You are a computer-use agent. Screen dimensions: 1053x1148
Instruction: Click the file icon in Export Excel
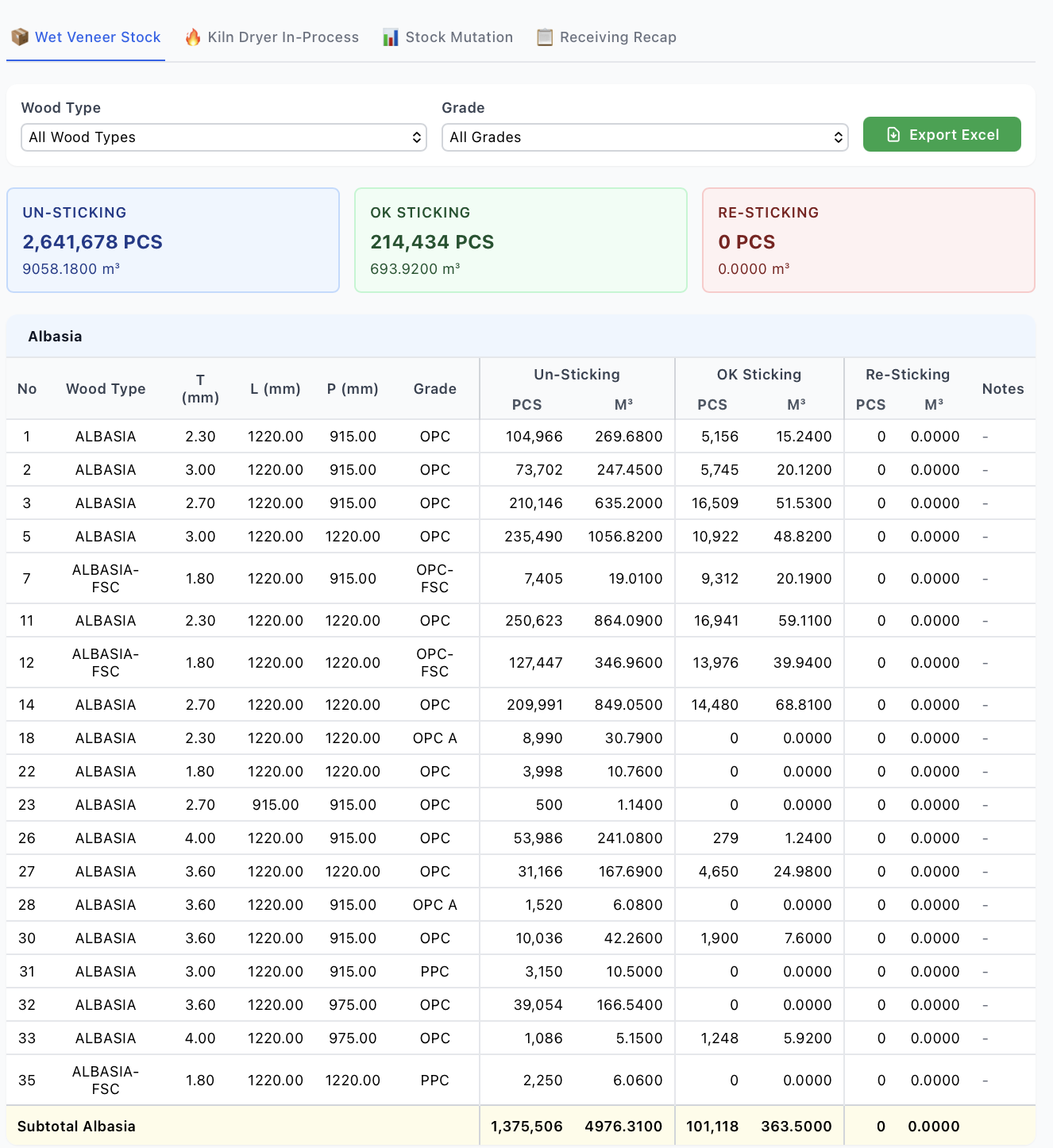click(x=893, y=135)
